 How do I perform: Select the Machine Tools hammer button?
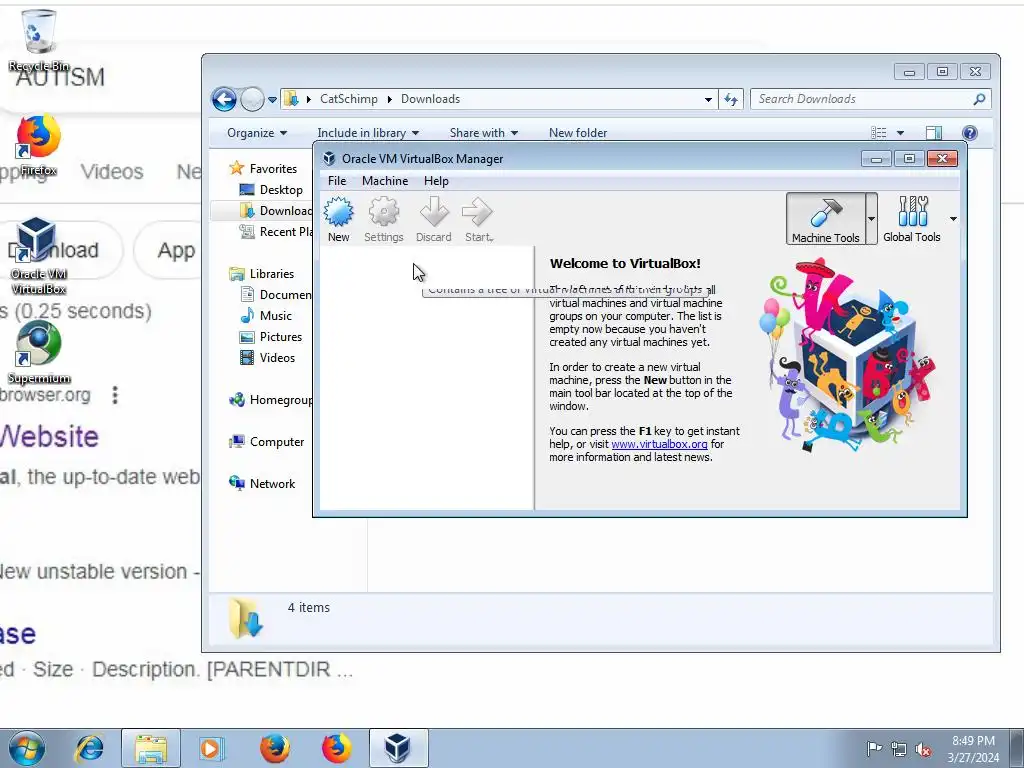[825, 219]
